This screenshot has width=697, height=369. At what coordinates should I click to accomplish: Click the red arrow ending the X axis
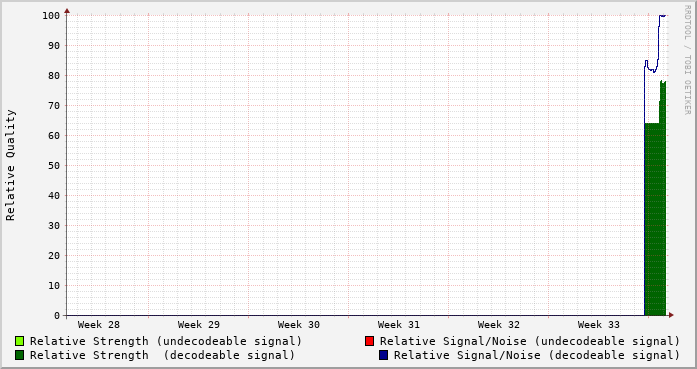pyautogui.click(x=671, y=315)
